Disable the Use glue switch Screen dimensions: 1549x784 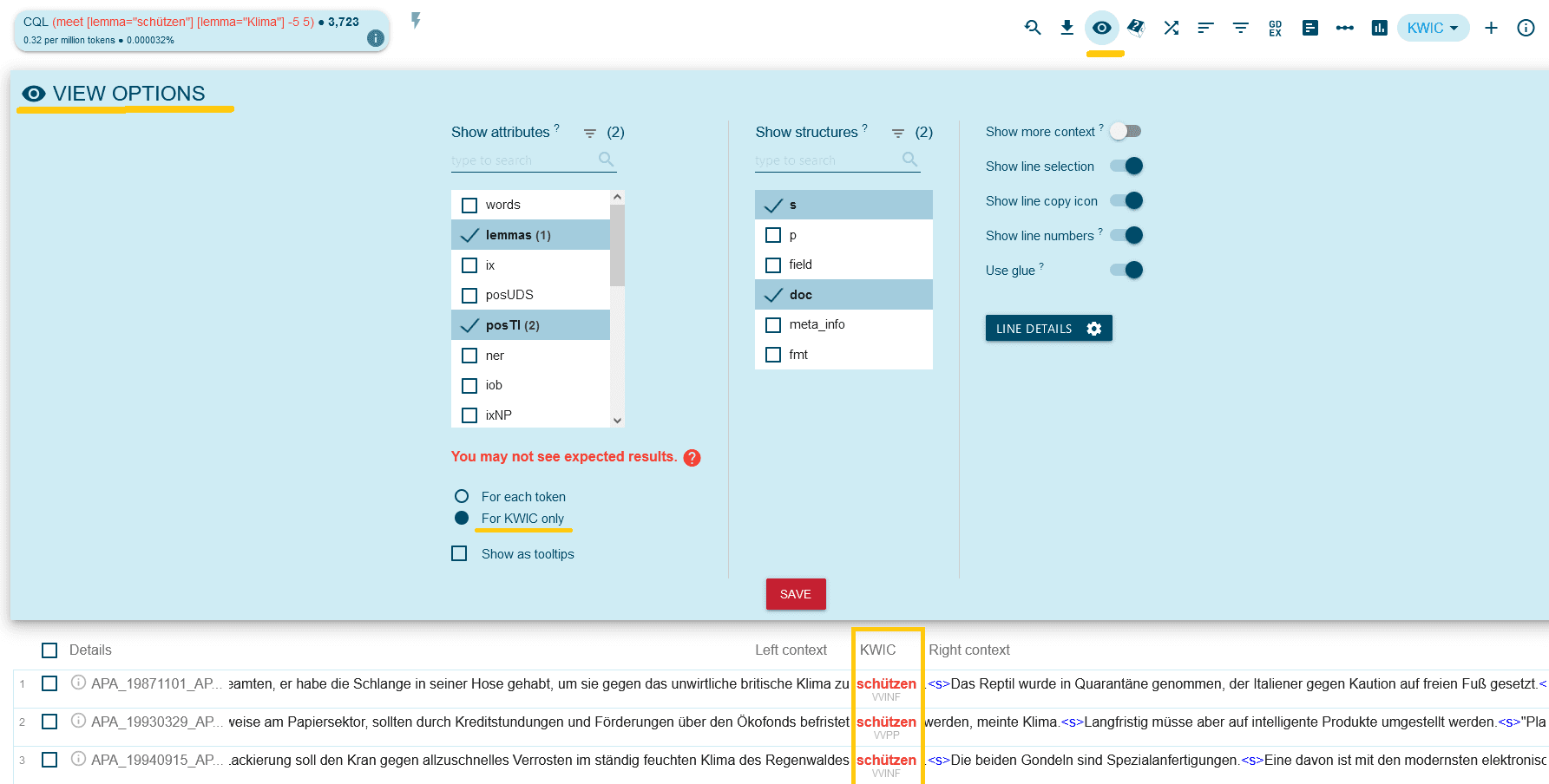(x=1126, y=270)
